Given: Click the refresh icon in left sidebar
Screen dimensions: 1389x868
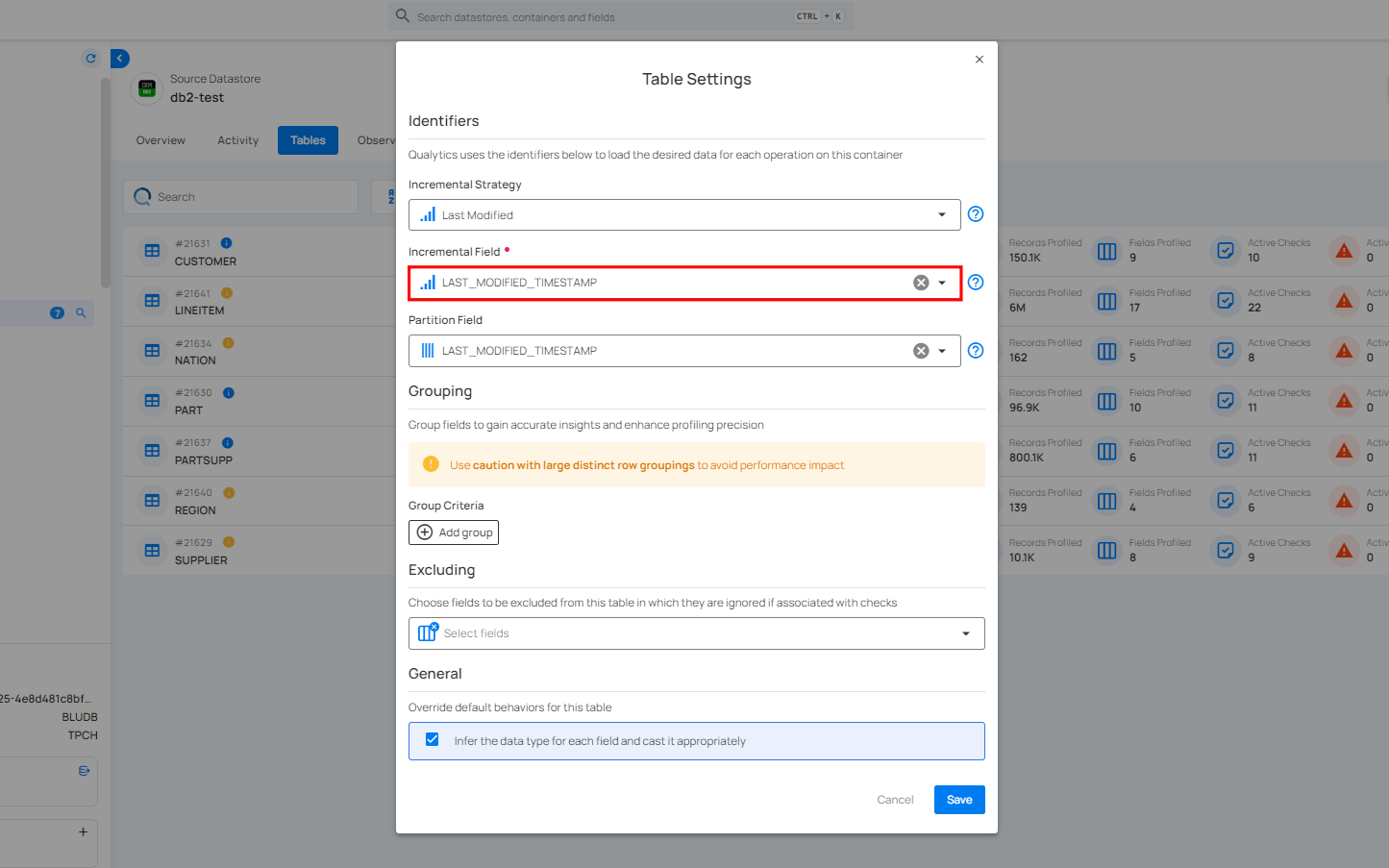Looking at the screenshot, I should [x=91, y=59].
